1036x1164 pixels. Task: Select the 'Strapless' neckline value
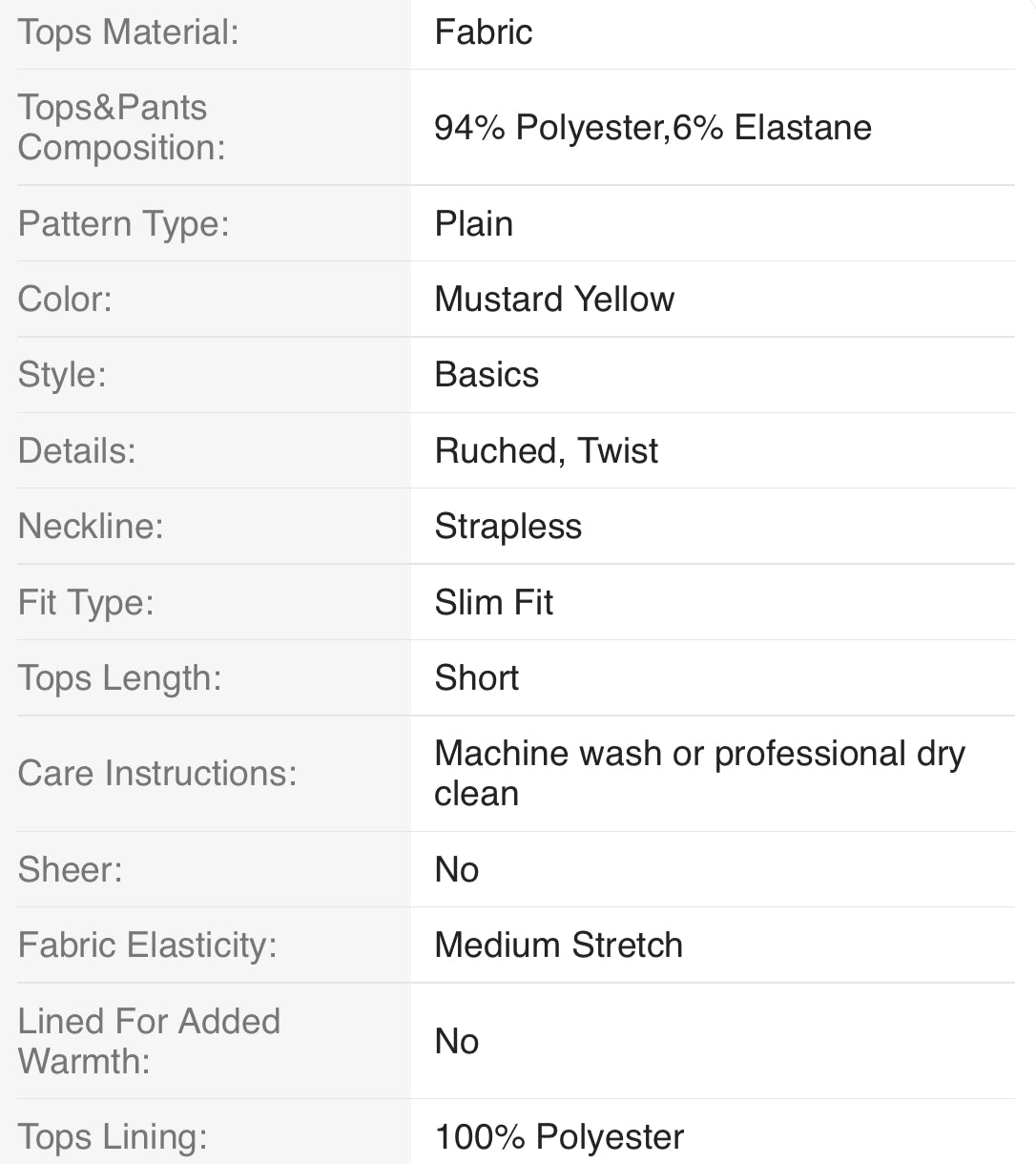(x=508, y=527)
